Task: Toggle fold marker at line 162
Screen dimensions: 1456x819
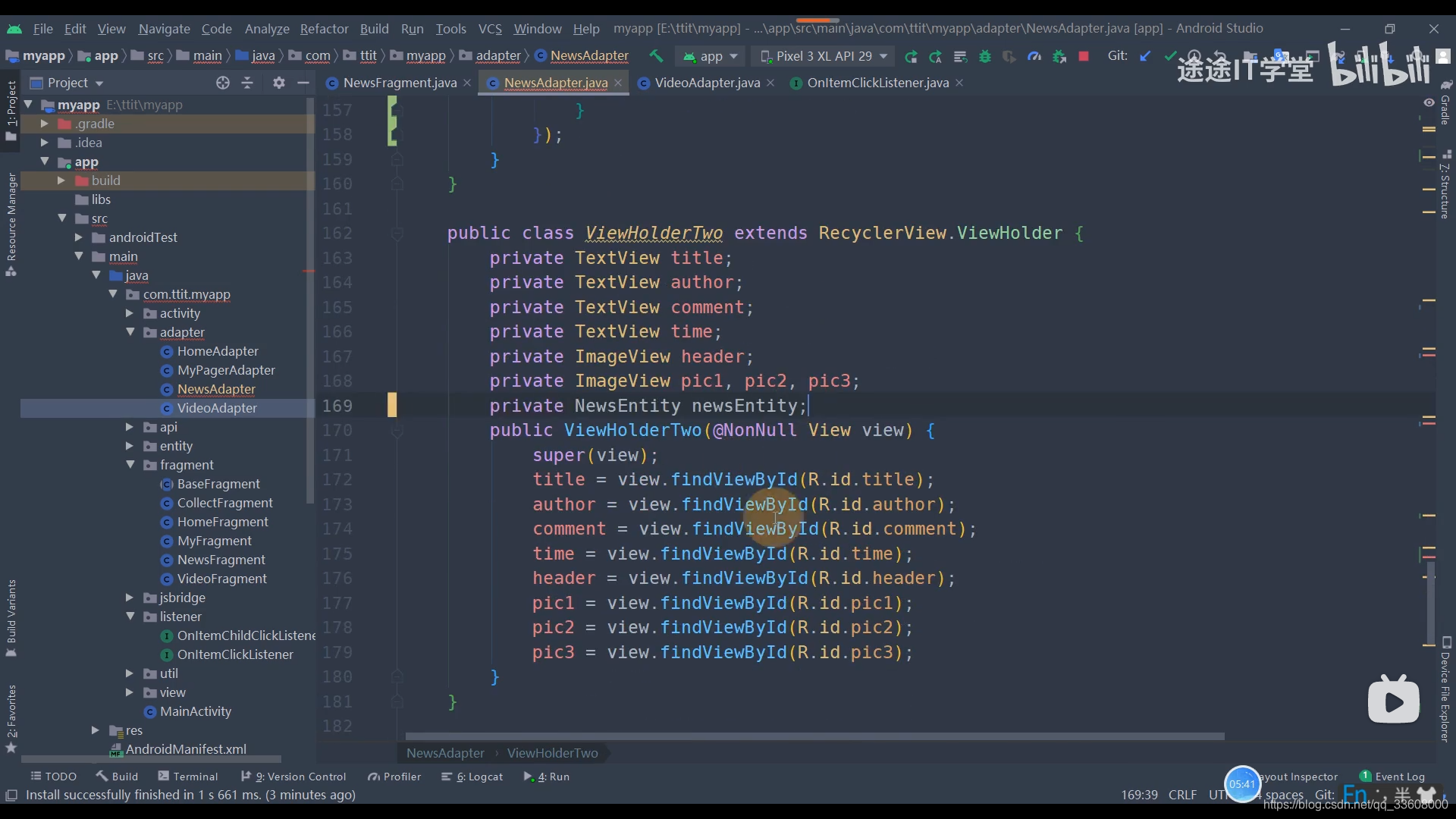Action: pos(396,234)
